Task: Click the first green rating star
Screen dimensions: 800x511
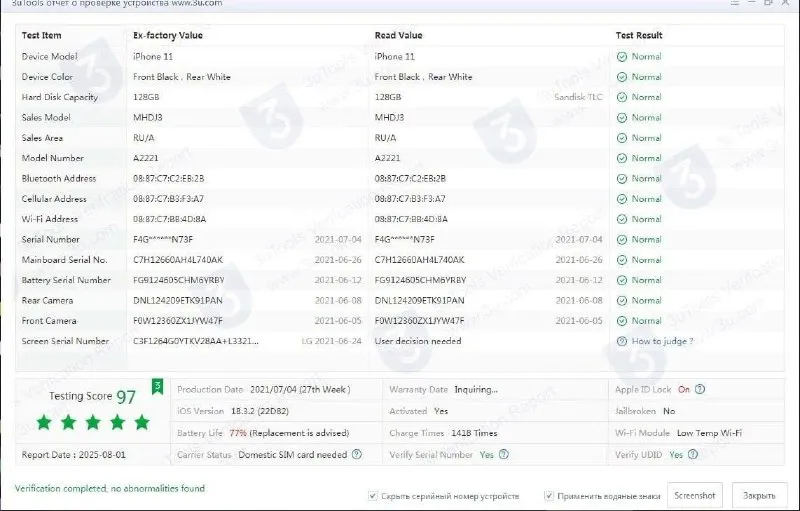Action: 44,422
